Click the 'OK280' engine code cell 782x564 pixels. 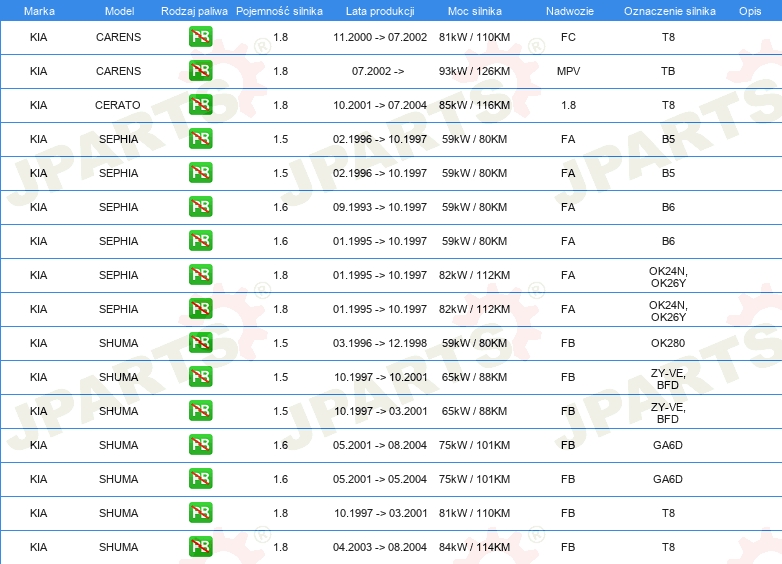(668, 343)
